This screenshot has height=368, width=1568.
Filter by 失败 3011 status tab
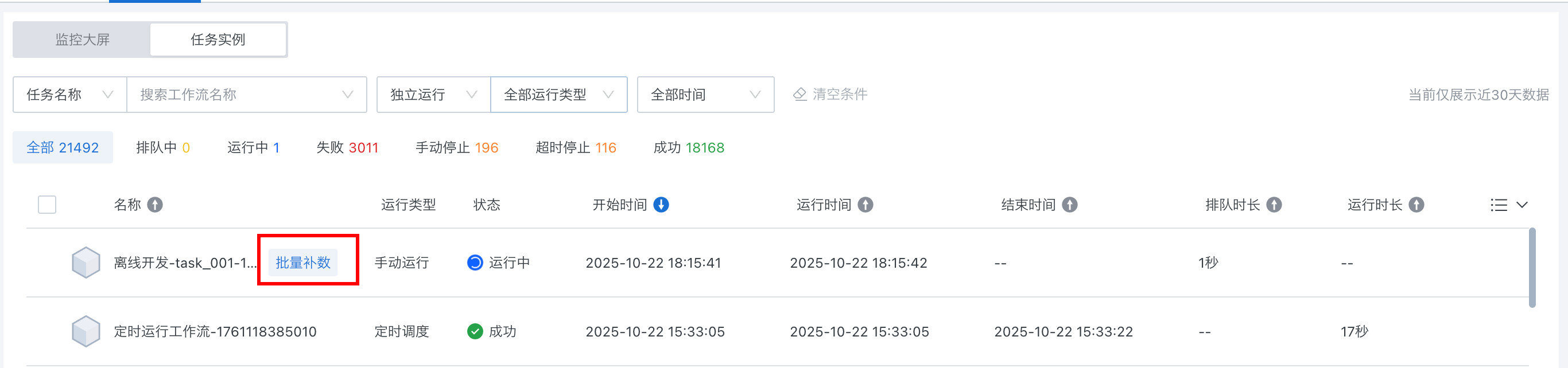pyautogui.click(x=347, y=148)
